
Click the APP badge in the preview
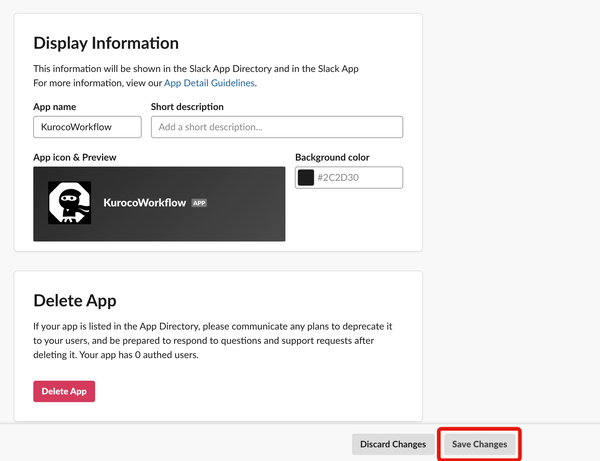pyautogui.click(x=199, y=203)
